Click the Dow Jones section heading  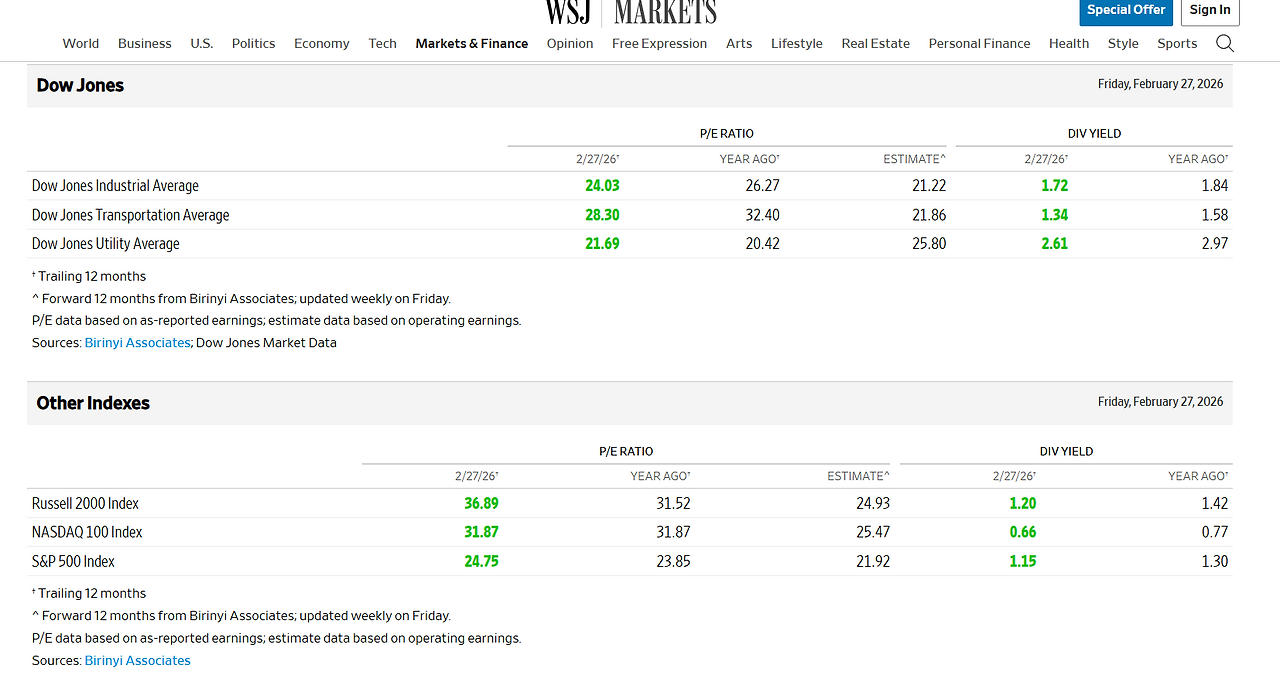(x=80, y=86)
